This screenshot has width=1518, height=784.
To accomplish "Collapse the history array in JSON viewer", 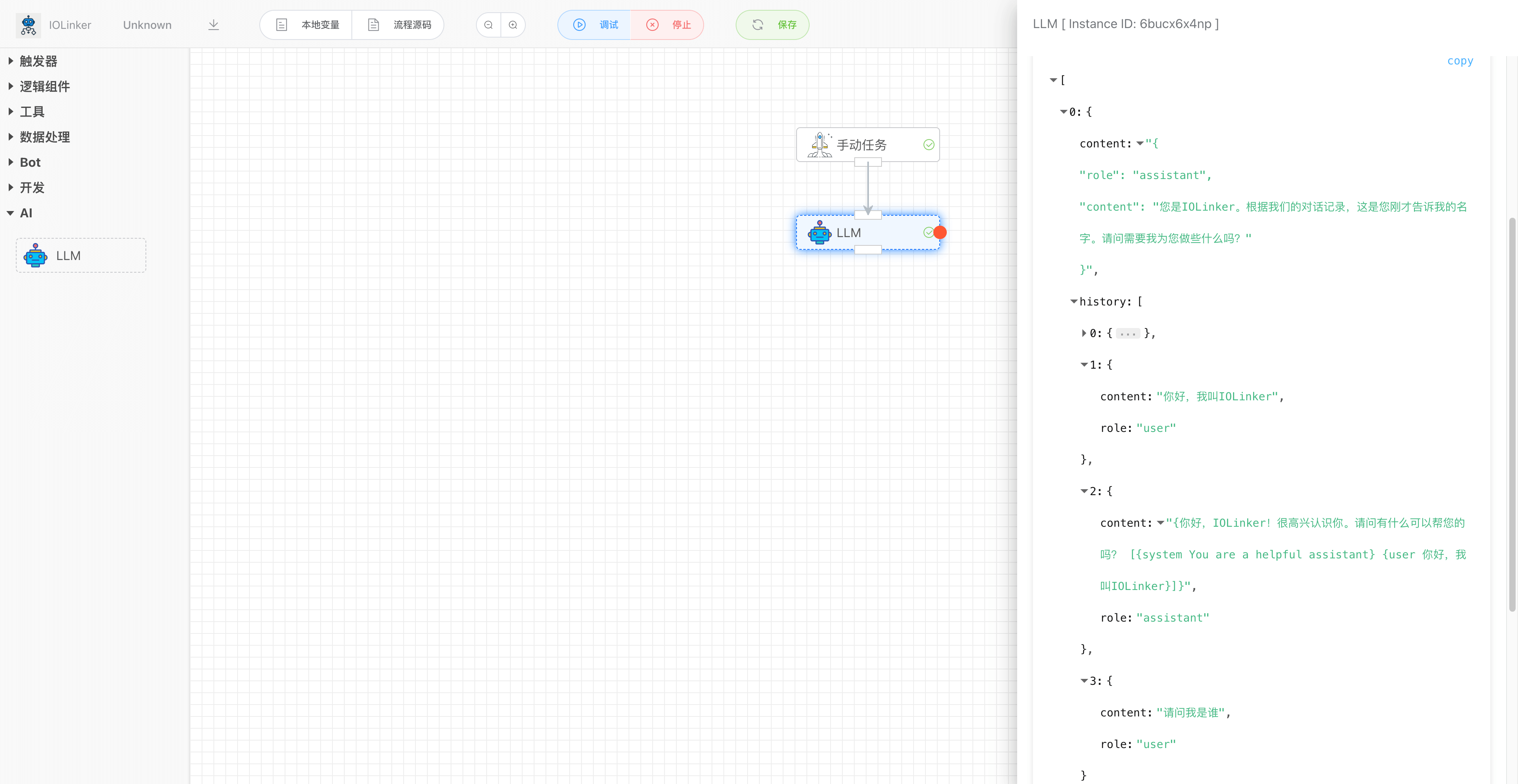I will (1074, 302).
